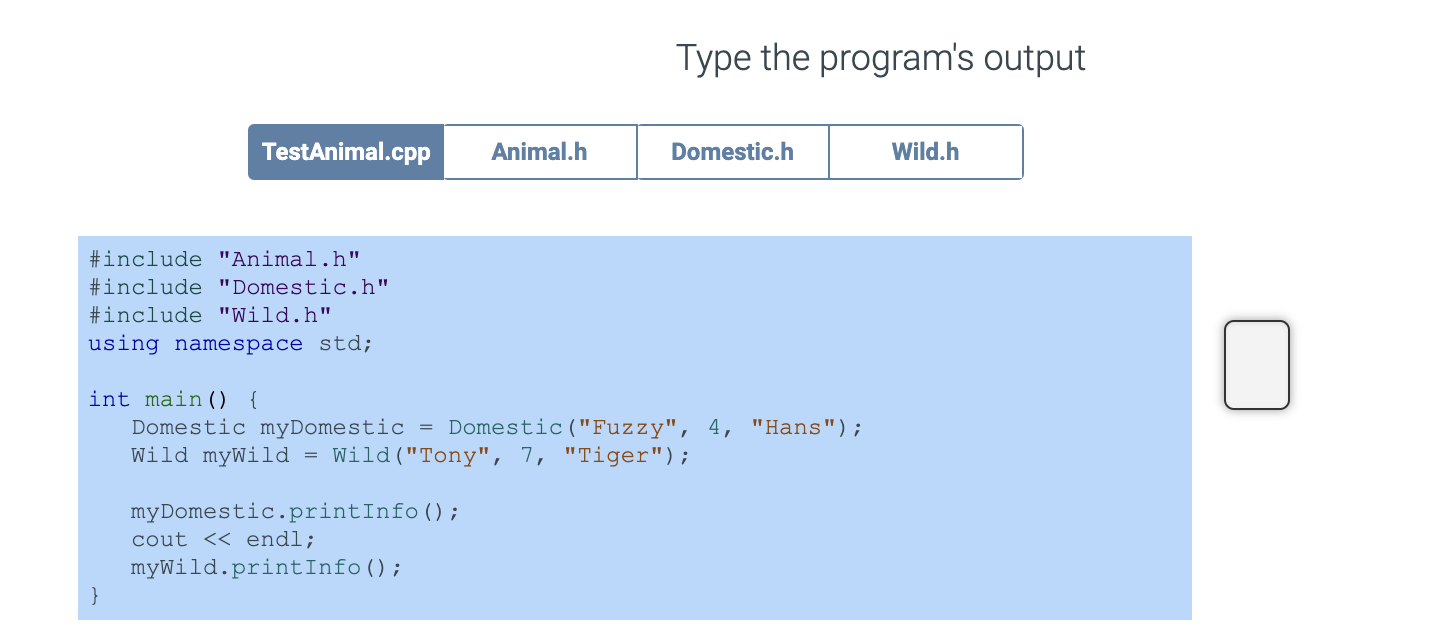Screen dimensions: 1434x636
Task: Select the myDomestic constructor call line
Action: tap(495, 427)
